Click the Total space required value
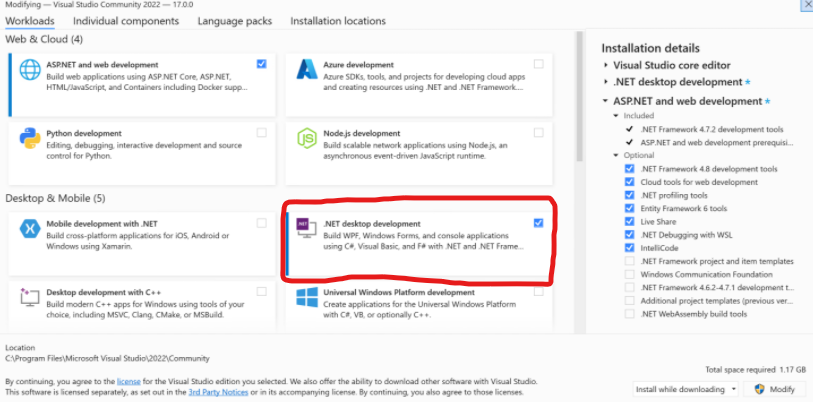The width and height of the screenshot is (813, 402). (793, 370)
